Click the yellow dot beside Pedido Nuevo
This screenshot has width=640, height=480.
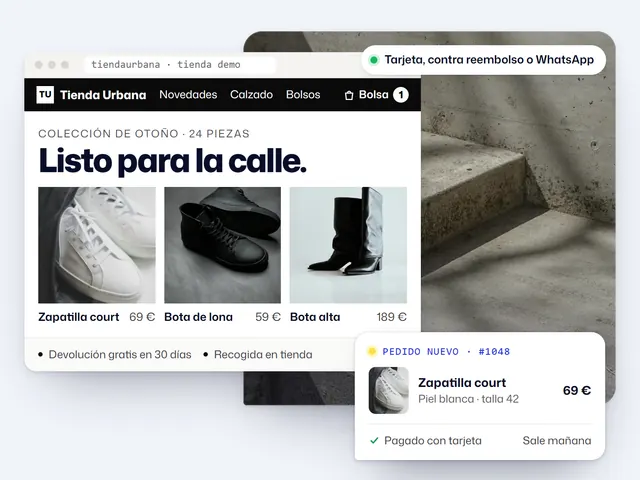[x=372, y=351]
